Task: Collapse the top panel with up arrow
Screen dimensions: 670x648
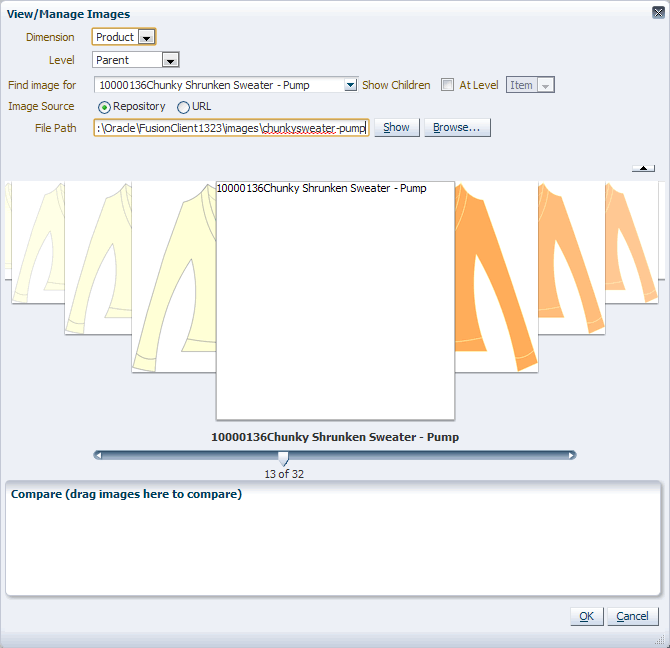Action: pyautogui.click(x=643, y=168)
